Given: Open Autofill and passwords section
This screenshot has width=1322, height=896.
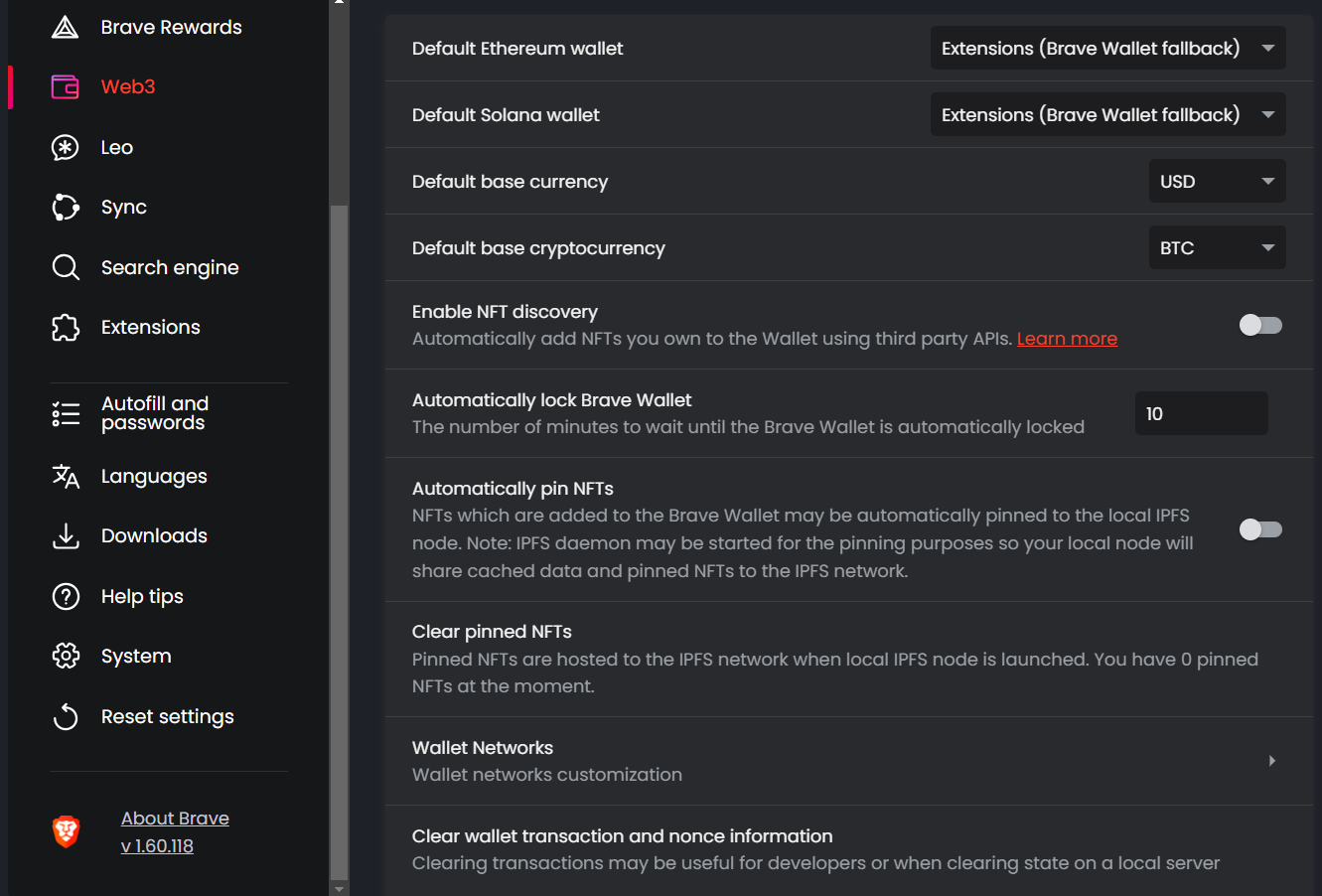Looking at the screenshot, I should point(155,413).
